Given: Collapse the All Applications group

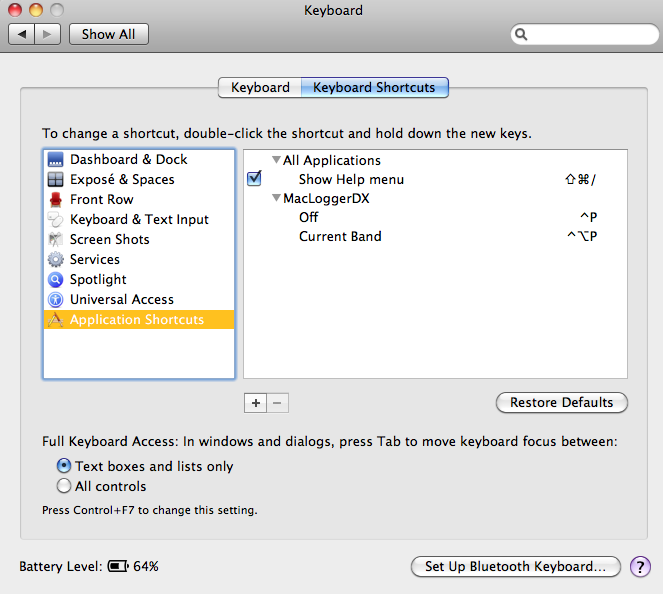Looking at the screenshot, I should 276,160.
